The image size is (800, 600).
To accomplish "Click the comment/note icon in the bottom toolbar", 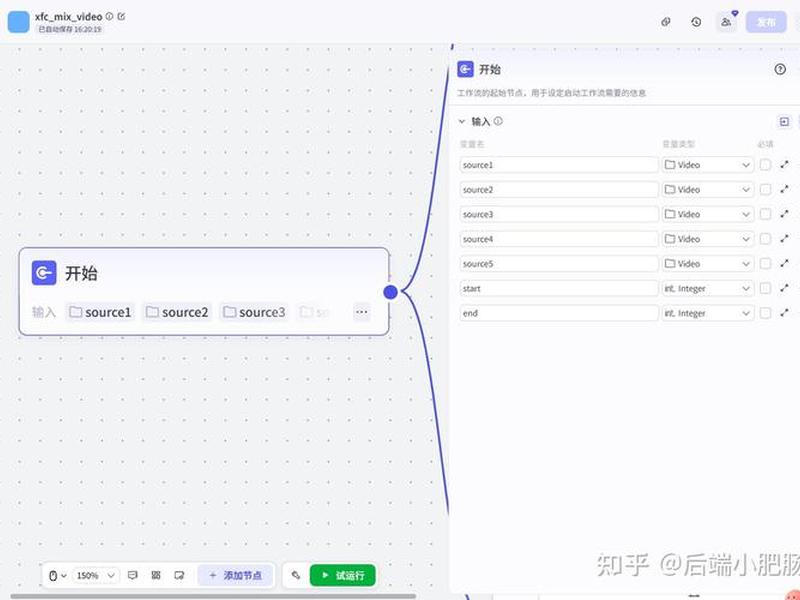I will pyautogui.click(x=133, y=576).
